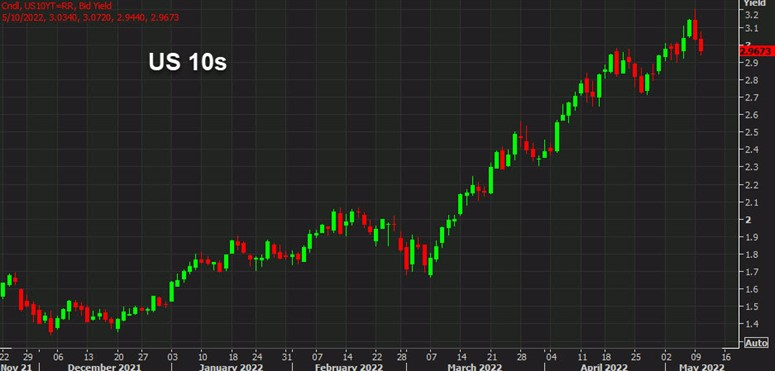
Task: Click the Auto scale button
Action: pyautogui.click(x=757, y=343)
